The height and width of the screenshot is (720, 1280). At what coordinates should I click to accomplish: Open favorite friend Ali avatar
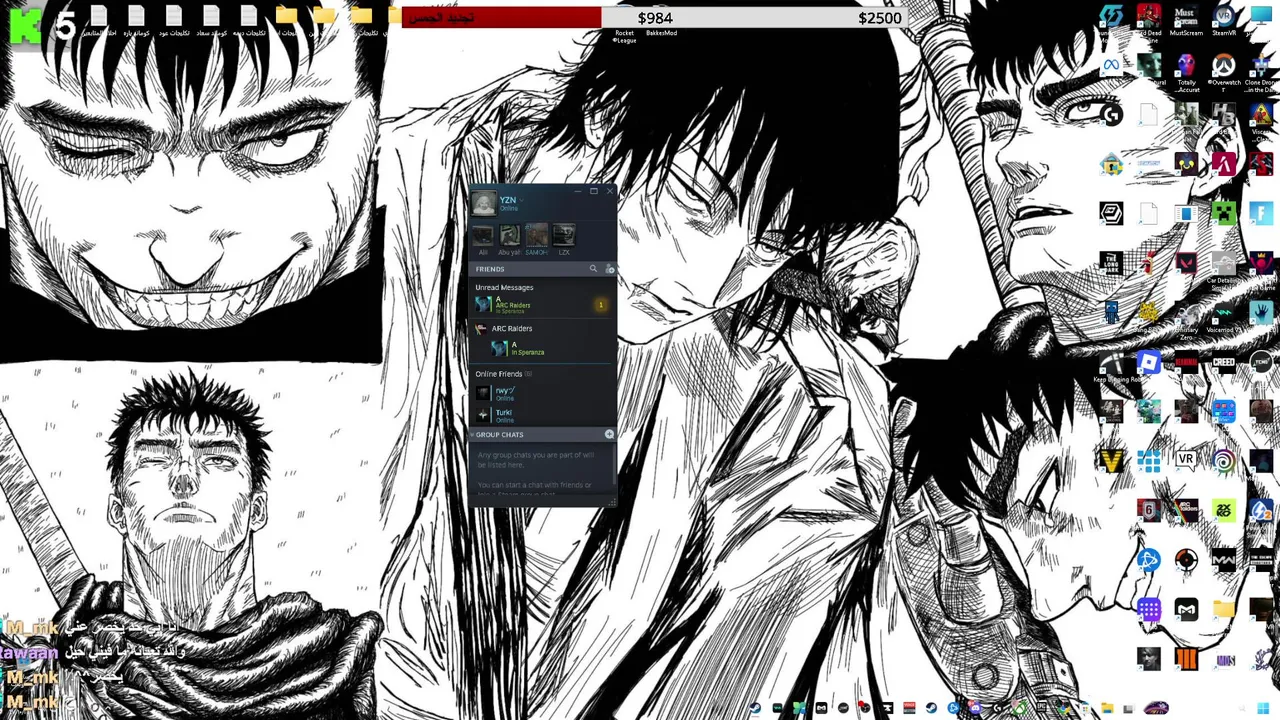483,235
